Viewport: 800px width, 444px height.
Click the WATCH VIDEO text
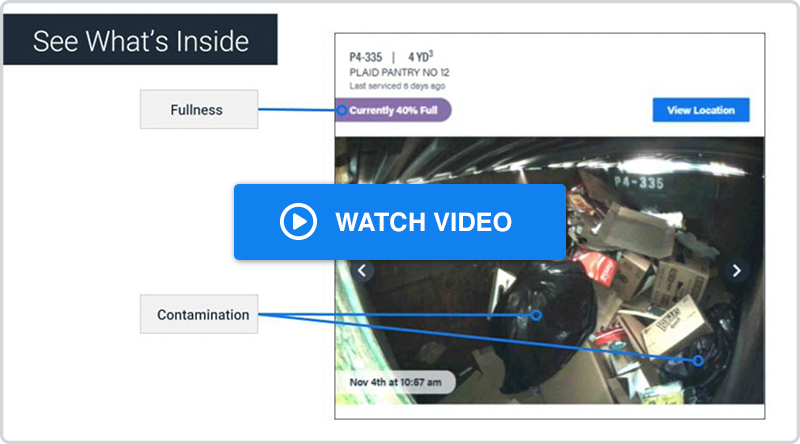click(423, 222)
